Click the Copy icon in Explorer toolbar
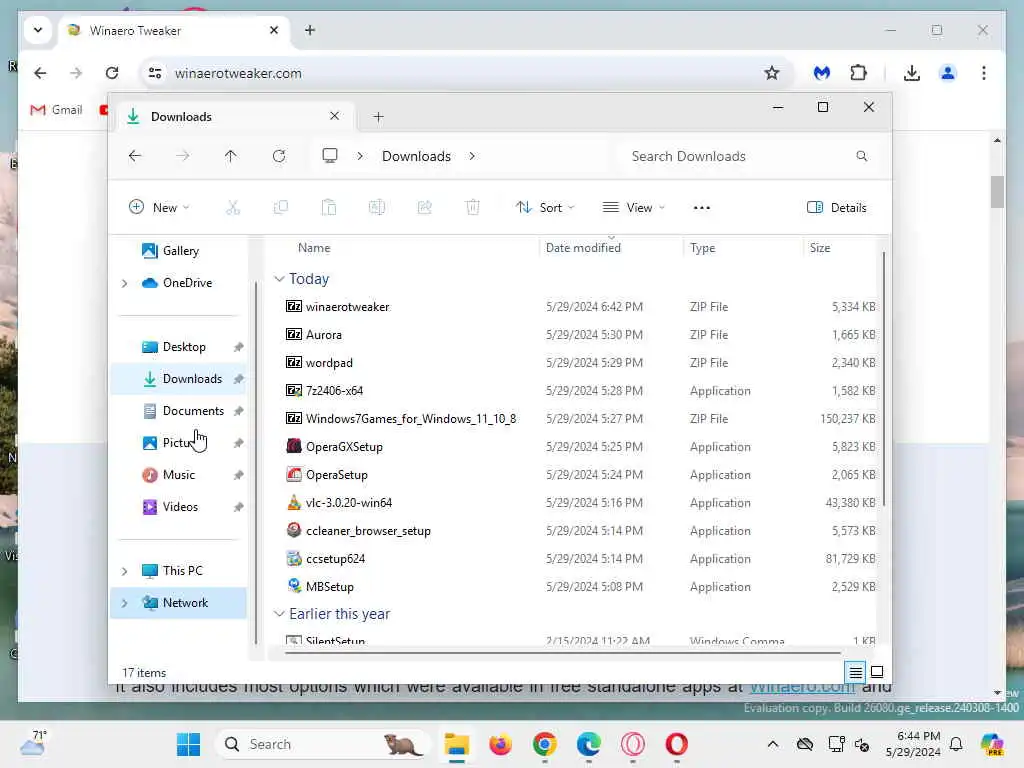This screenshot has width=1024, height=768. (281, 208)
